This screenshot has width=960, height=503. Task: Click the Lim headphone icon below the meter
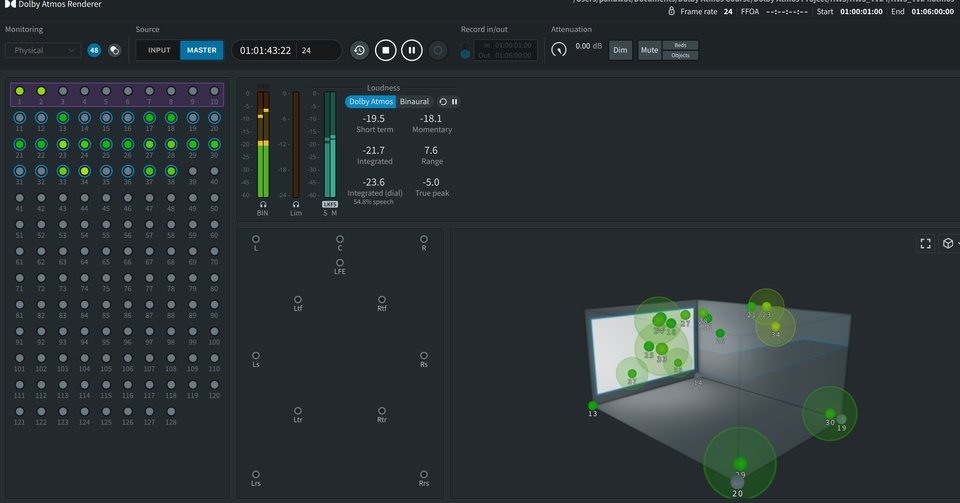click(x=296, y=204)
